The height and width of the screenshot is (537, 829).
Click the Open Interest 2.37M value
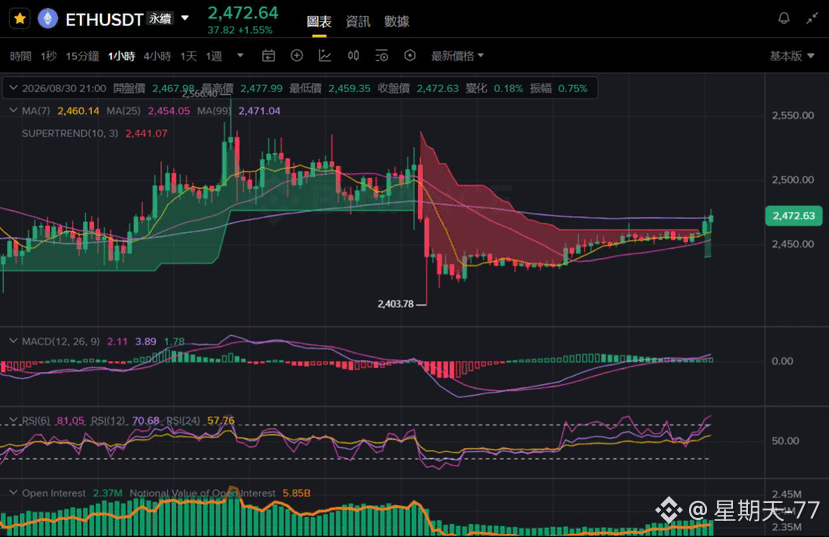(107, 493)
